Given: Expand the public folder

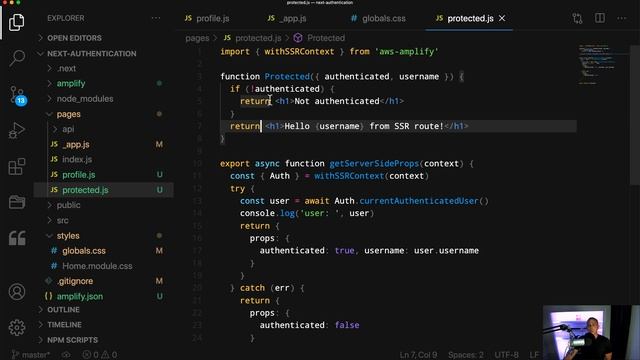Looking at the screenshot, I should (x=68, y=205).
